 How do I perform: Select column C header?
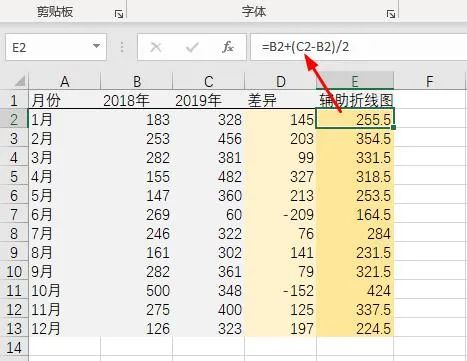point(209,81)
